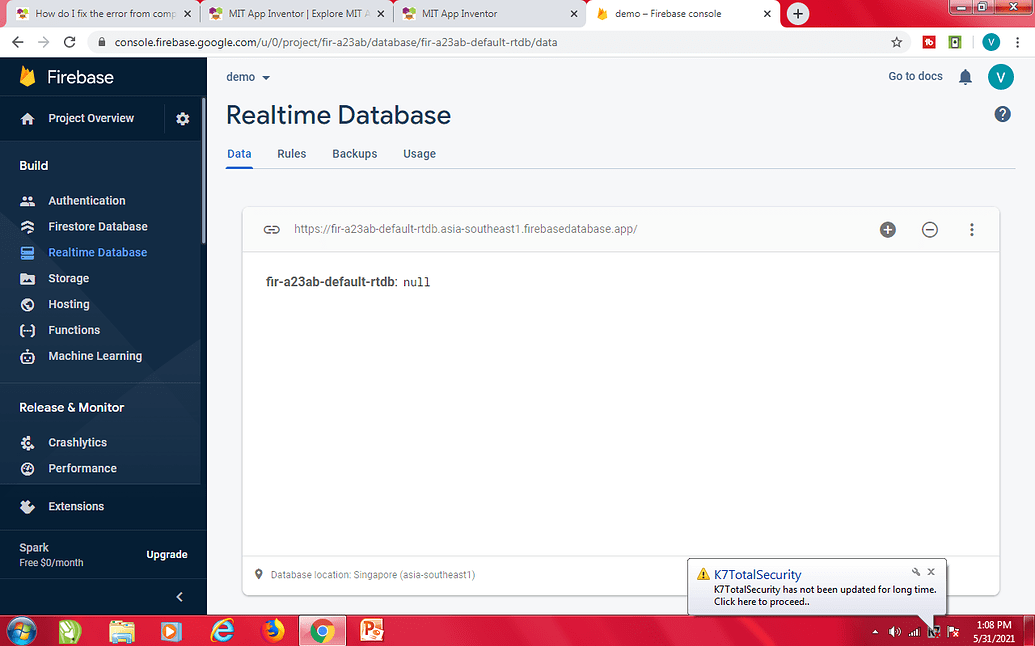The height and width of the screenshot is (646, 1035).
Task: Click the help question mark icon
Action: click(x=1002, y=114)
